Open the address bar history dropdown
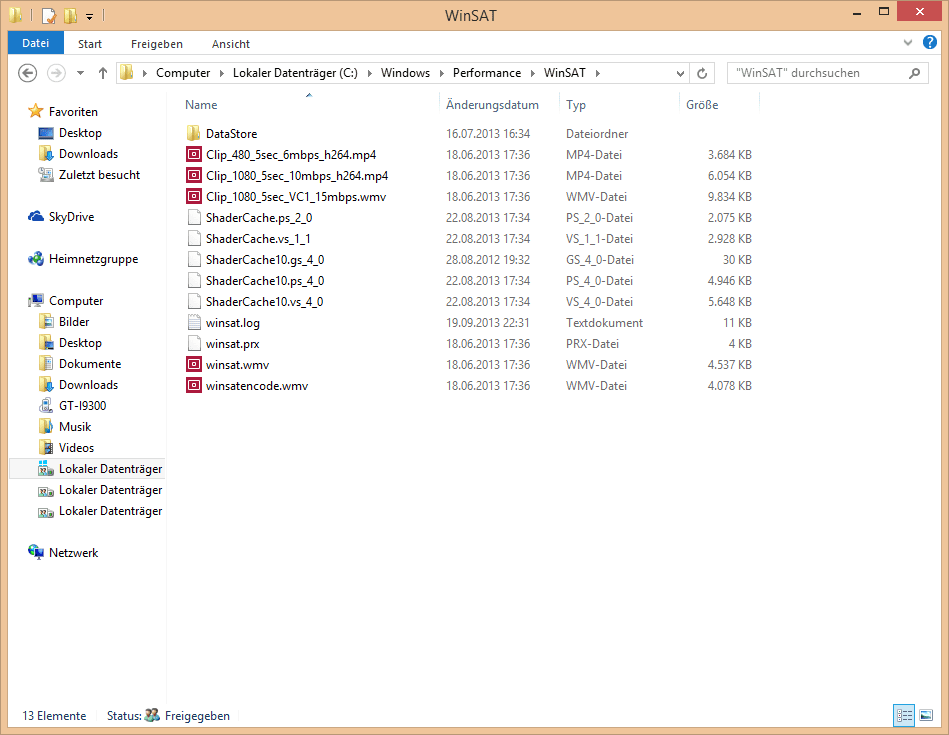This screenshot has width=949, height=735. 680,73
